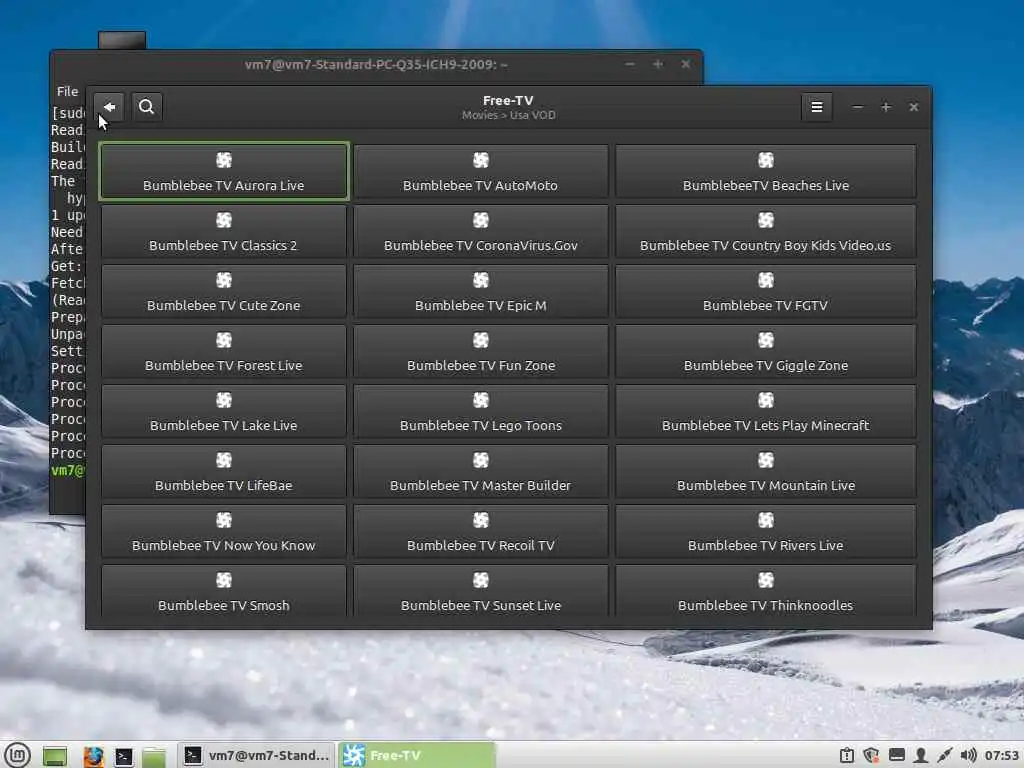Viewport: 1024px width, 768px height.
Task: Launch Firefox from the taskbar
Action: (93, 756)
